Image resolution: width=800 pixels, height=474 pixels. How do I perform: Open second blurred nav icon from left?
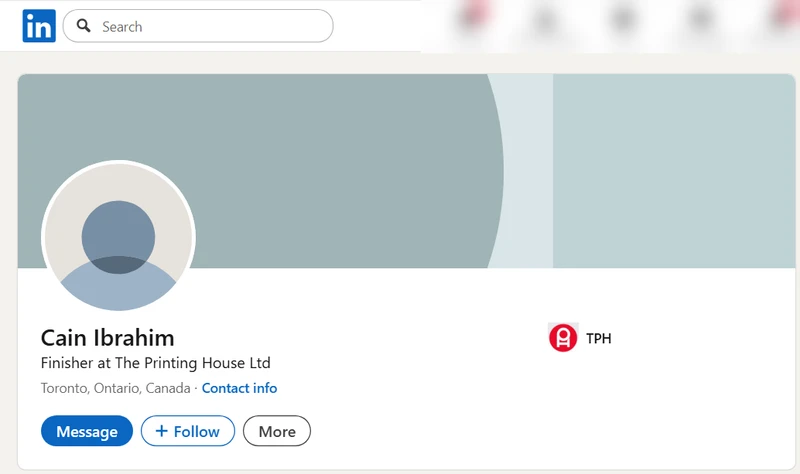[x=545, y=20]
